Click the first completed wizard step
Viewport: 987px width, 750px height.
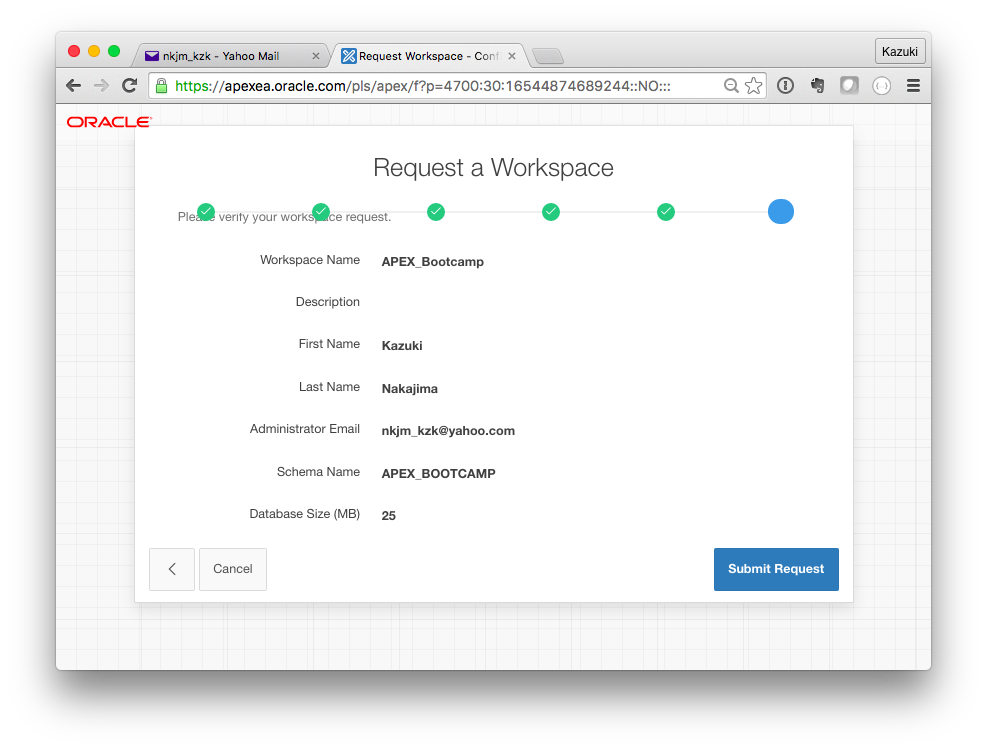click(206, 212)
